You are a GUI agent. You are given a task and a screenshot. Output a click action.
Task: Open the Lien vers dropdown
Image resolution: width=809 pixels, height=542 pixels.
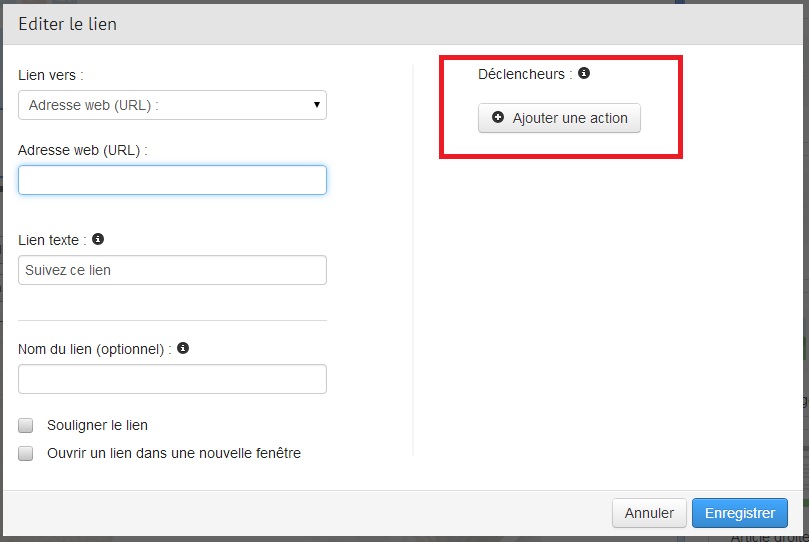coord(172,104)
